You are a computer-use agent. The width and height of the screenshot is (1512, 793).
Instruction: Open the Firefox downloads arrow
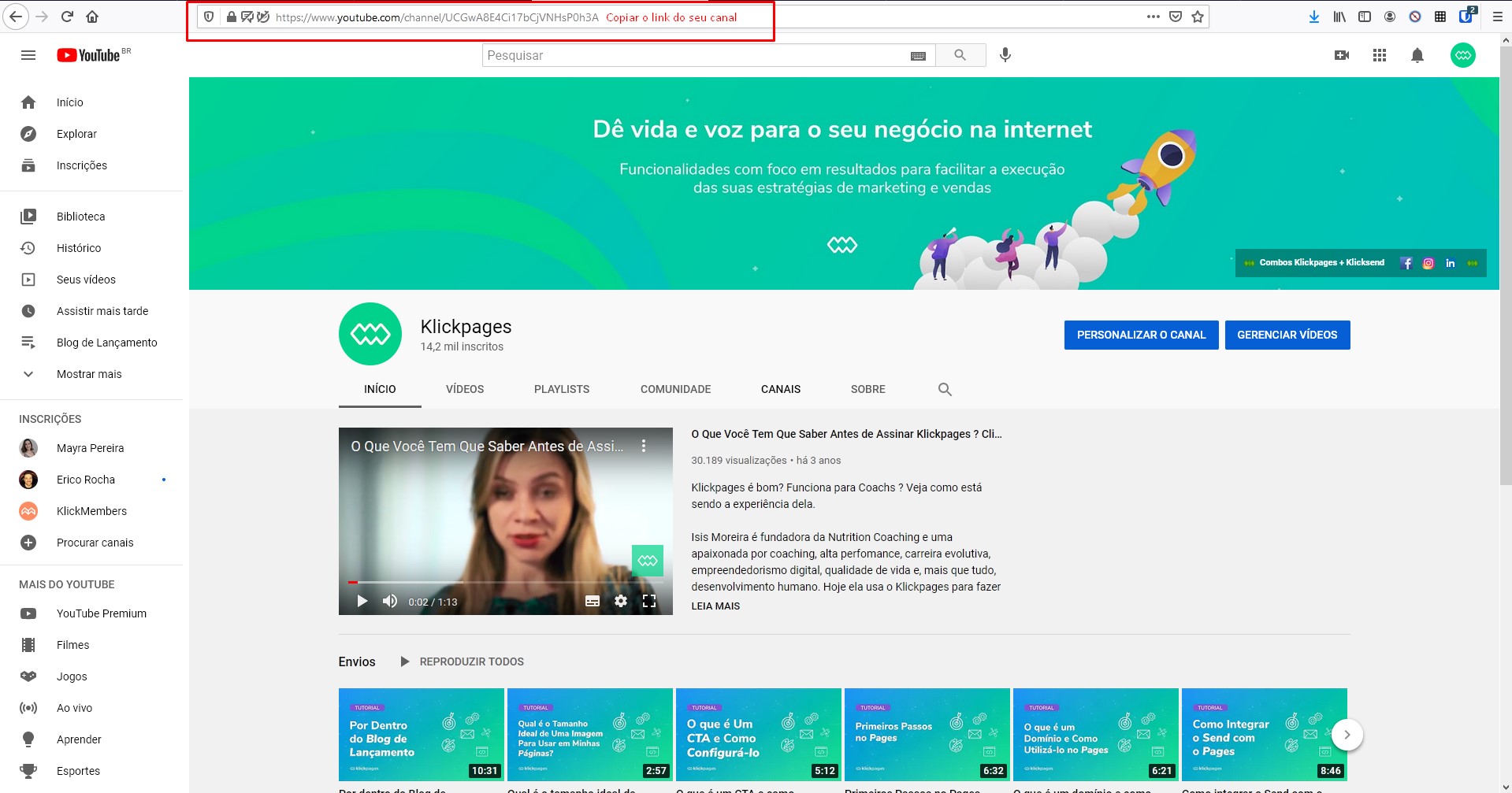click(1314, 17)
